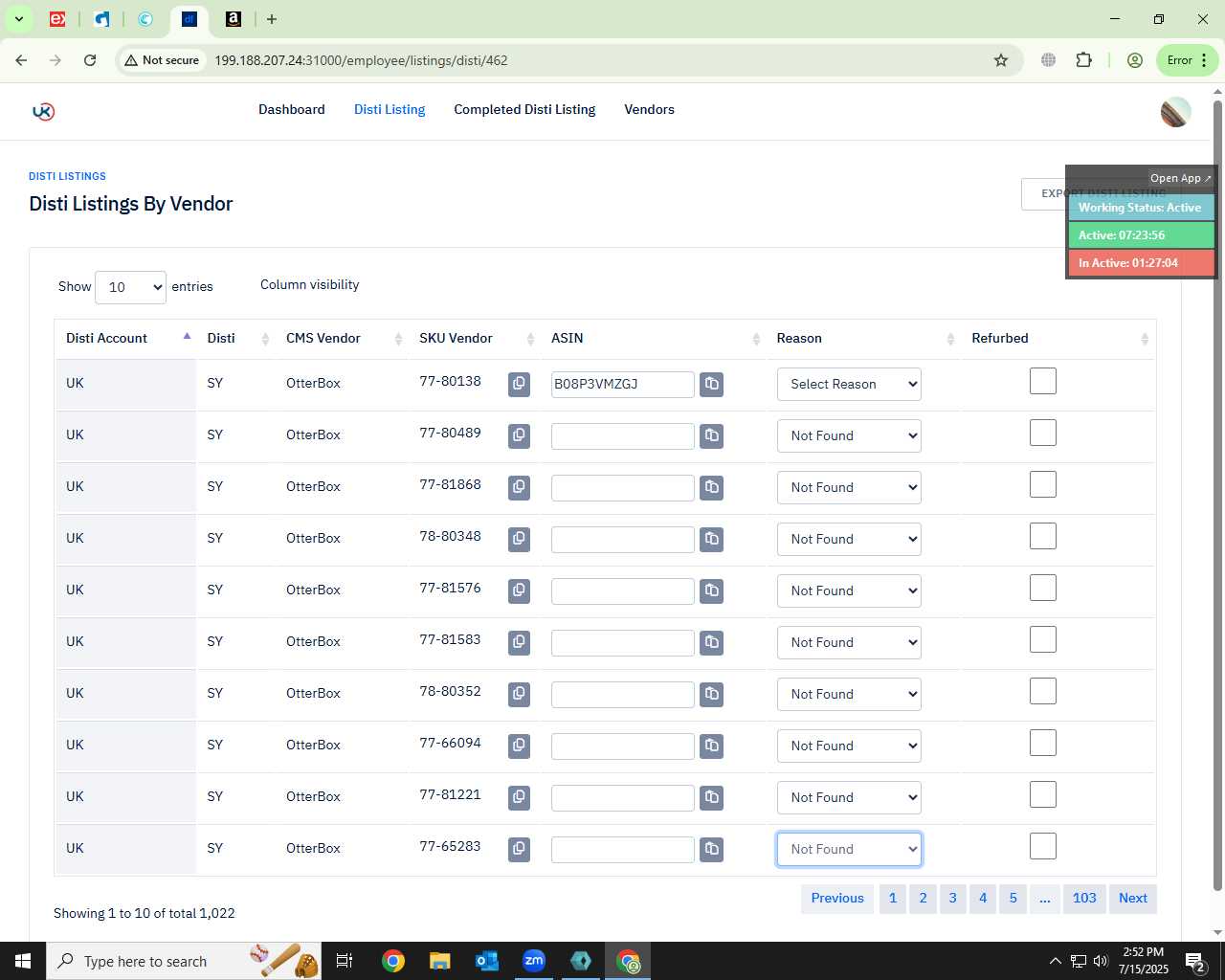Click ASIN paste icon in row 77-65283

tap(711, 849)
